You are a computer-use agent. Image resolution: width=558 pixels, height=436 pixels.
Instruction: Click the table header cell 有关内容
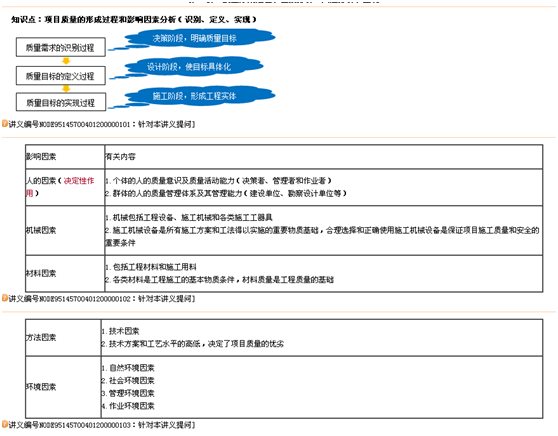(323, 157)
